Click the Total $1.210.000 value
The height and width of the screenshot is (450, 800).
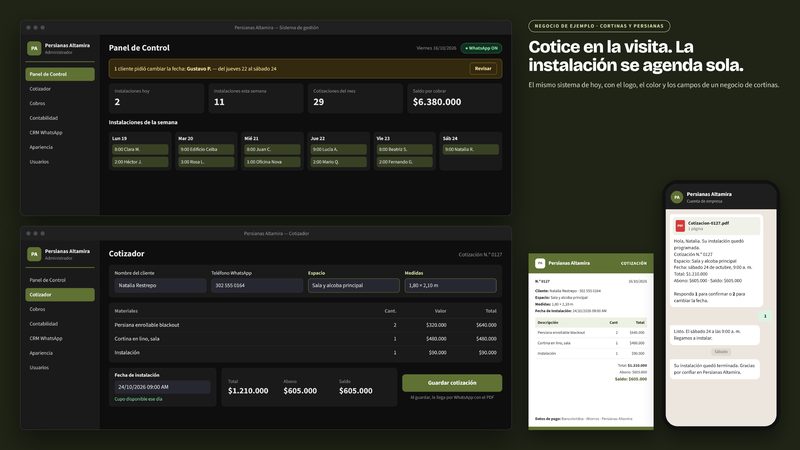click(x=248, y=391)
